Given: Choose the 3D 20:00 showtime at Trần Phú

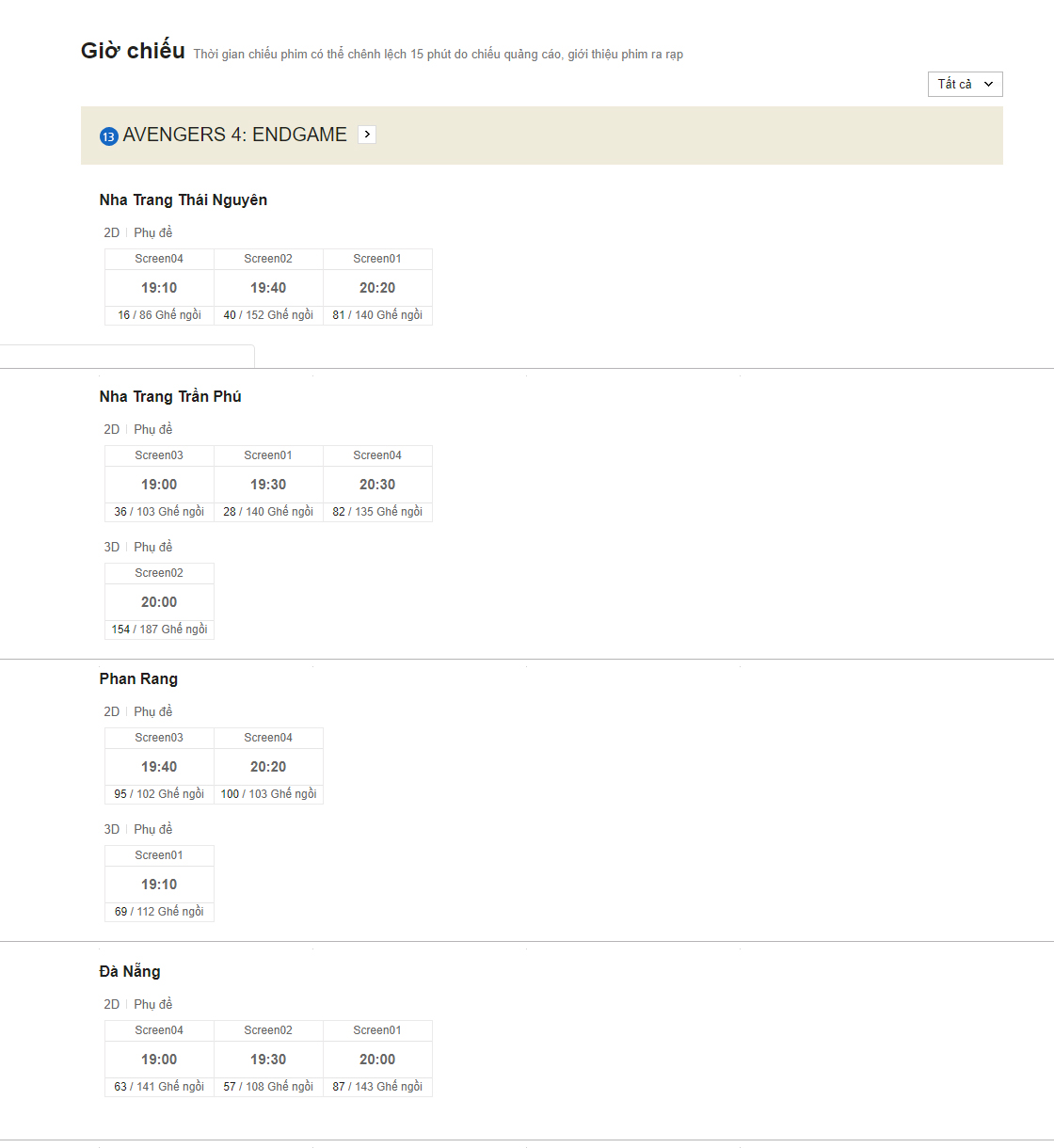Looking at the screenshot, I should [x=159, y=602].
